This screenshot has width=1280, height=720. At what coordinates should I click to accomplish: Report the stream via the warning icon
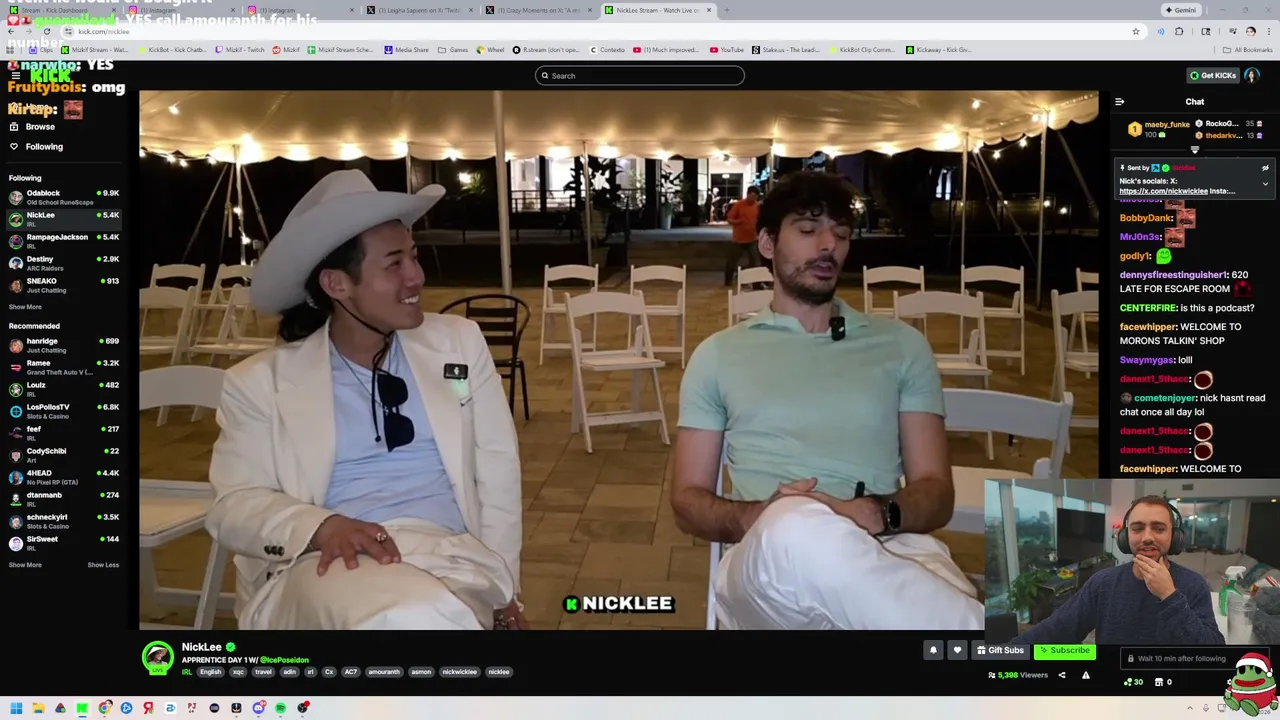point(1086,675)
